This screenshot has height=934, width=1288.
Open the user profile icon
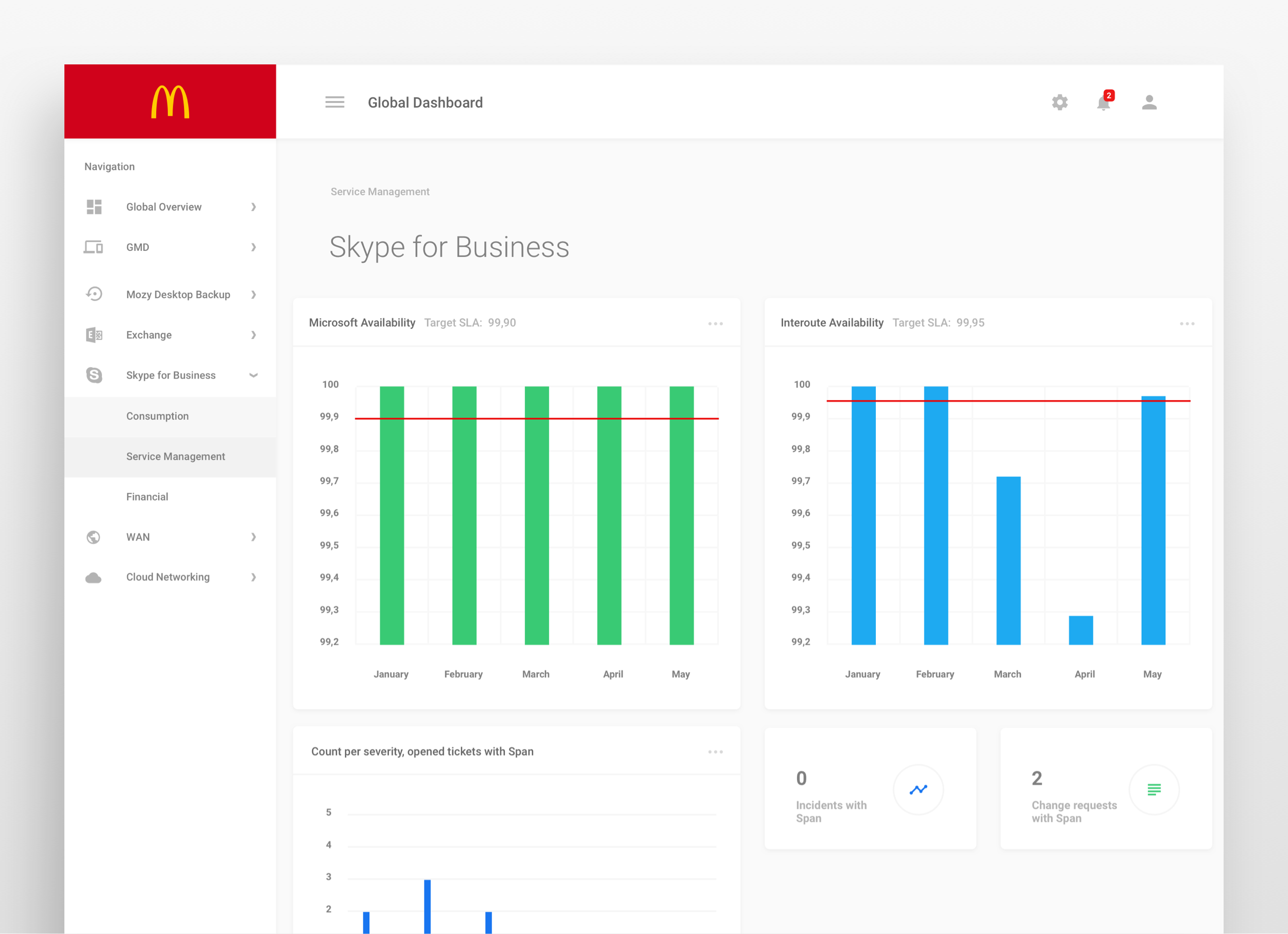click(1149, 102)
